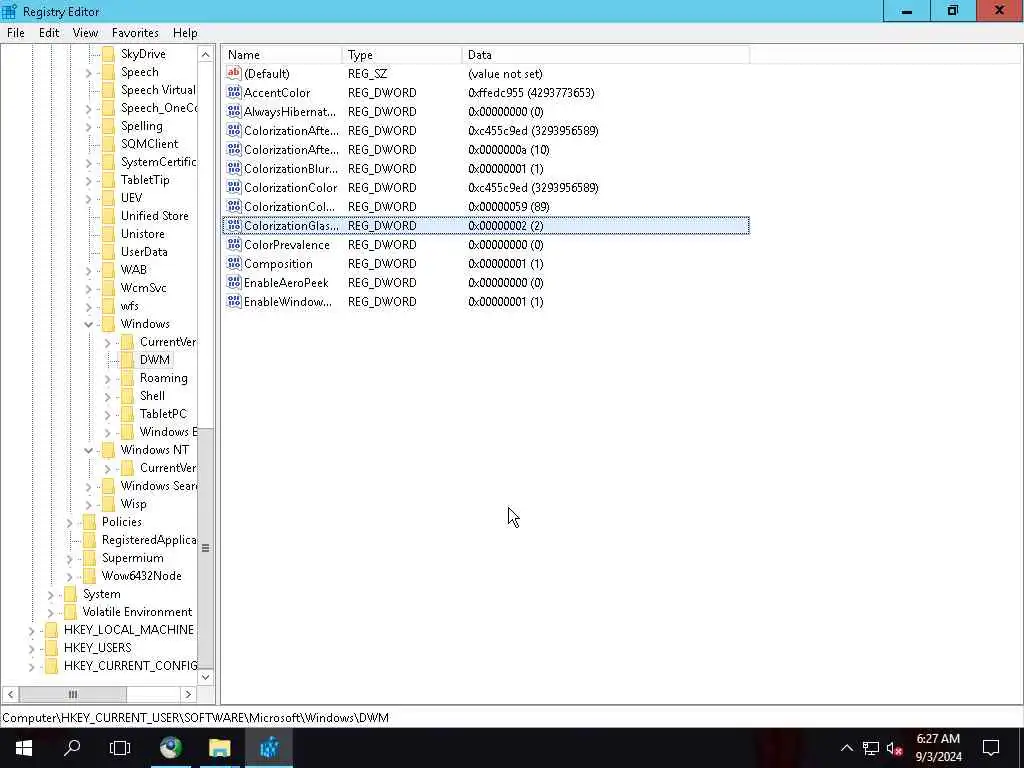Collapse the Windows NT key
The width and height of the screenshot is (1024, 768).
pyautogui.click(x=89, y=450)
